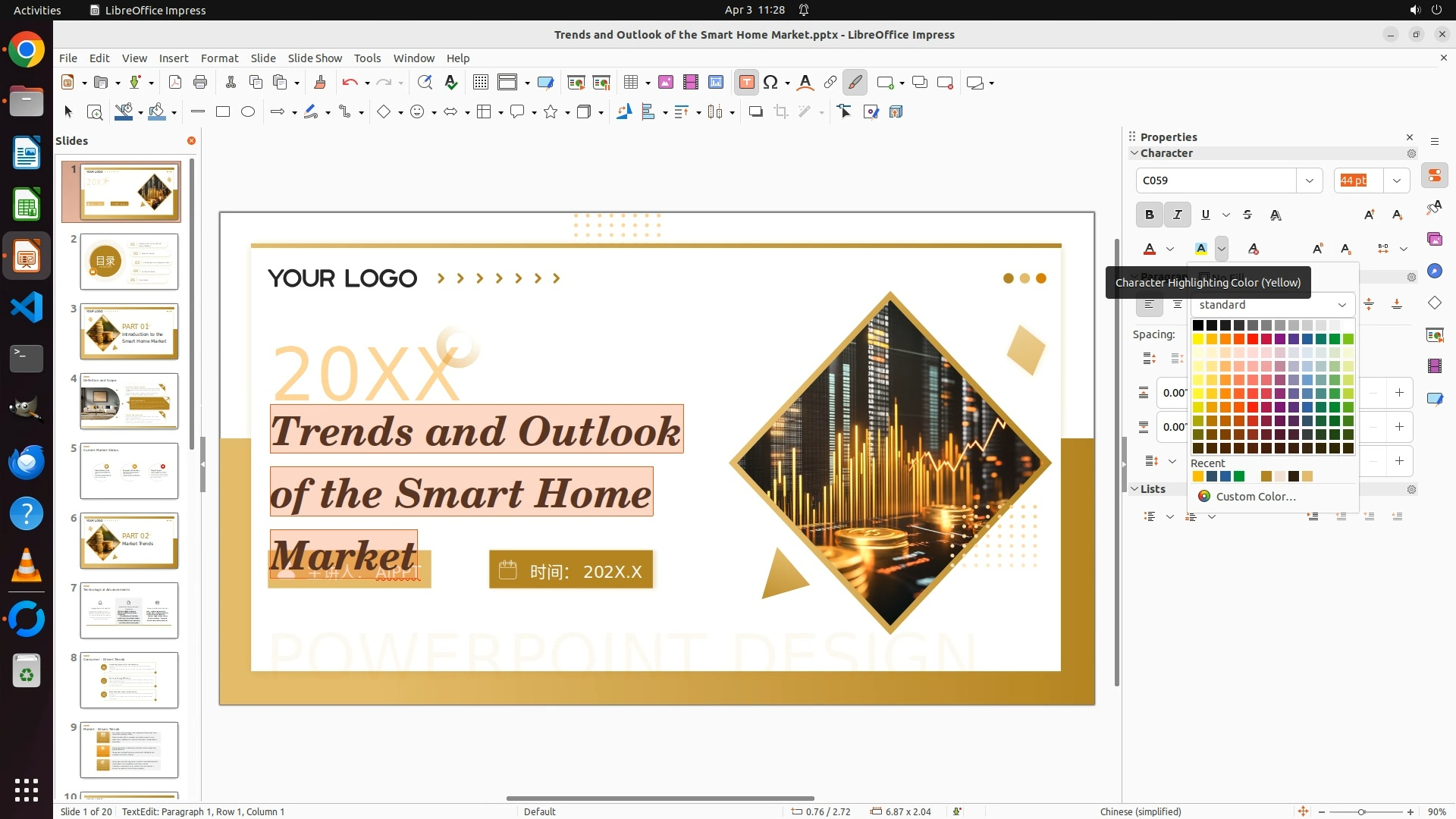Toggle Italic formatting in Character panel
Image resolution: width=1456 pixels, height=819 pixels.
pyautogui.click(x=1178, y=215)
